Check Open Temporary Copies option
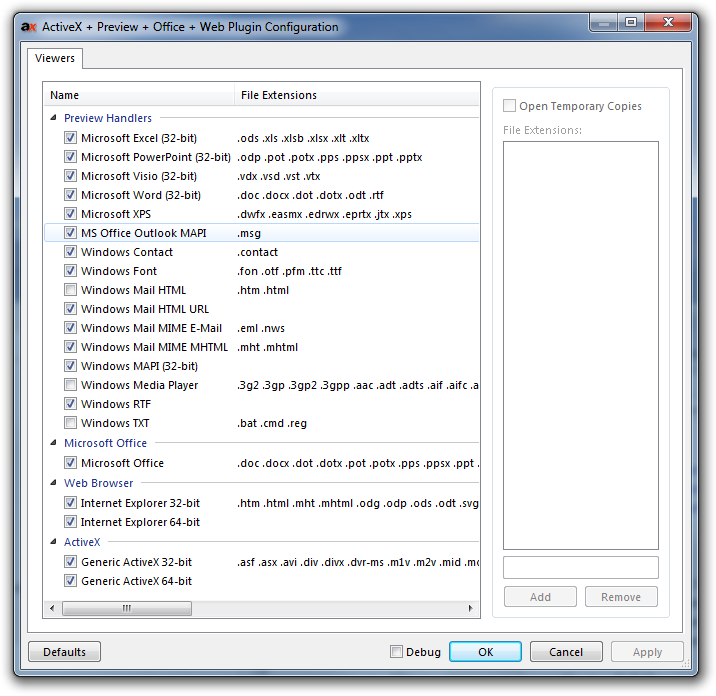The width and height of the screenshot is (716, 696). 509,105
